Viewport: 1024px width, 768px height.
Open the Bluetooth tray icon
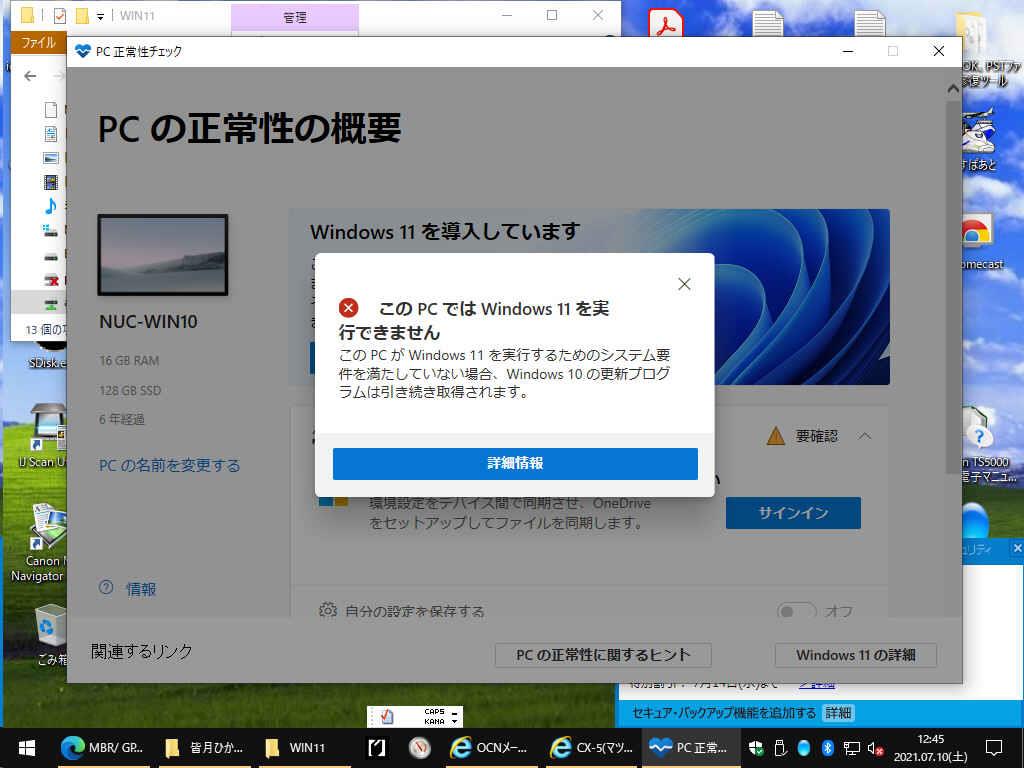(827, 748)
